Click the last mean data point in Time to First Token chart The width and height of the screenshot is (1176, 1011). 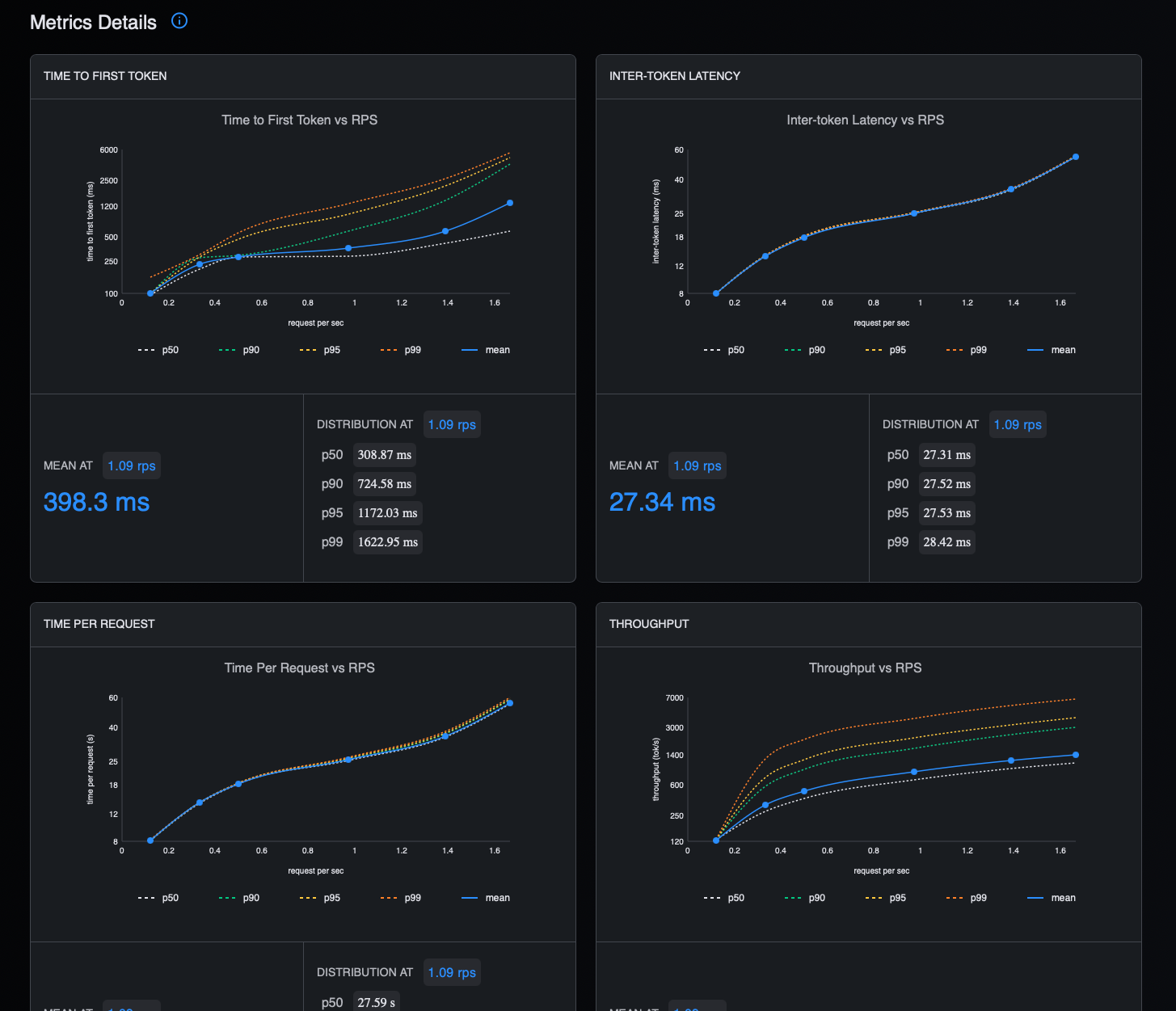pos(510,203)
